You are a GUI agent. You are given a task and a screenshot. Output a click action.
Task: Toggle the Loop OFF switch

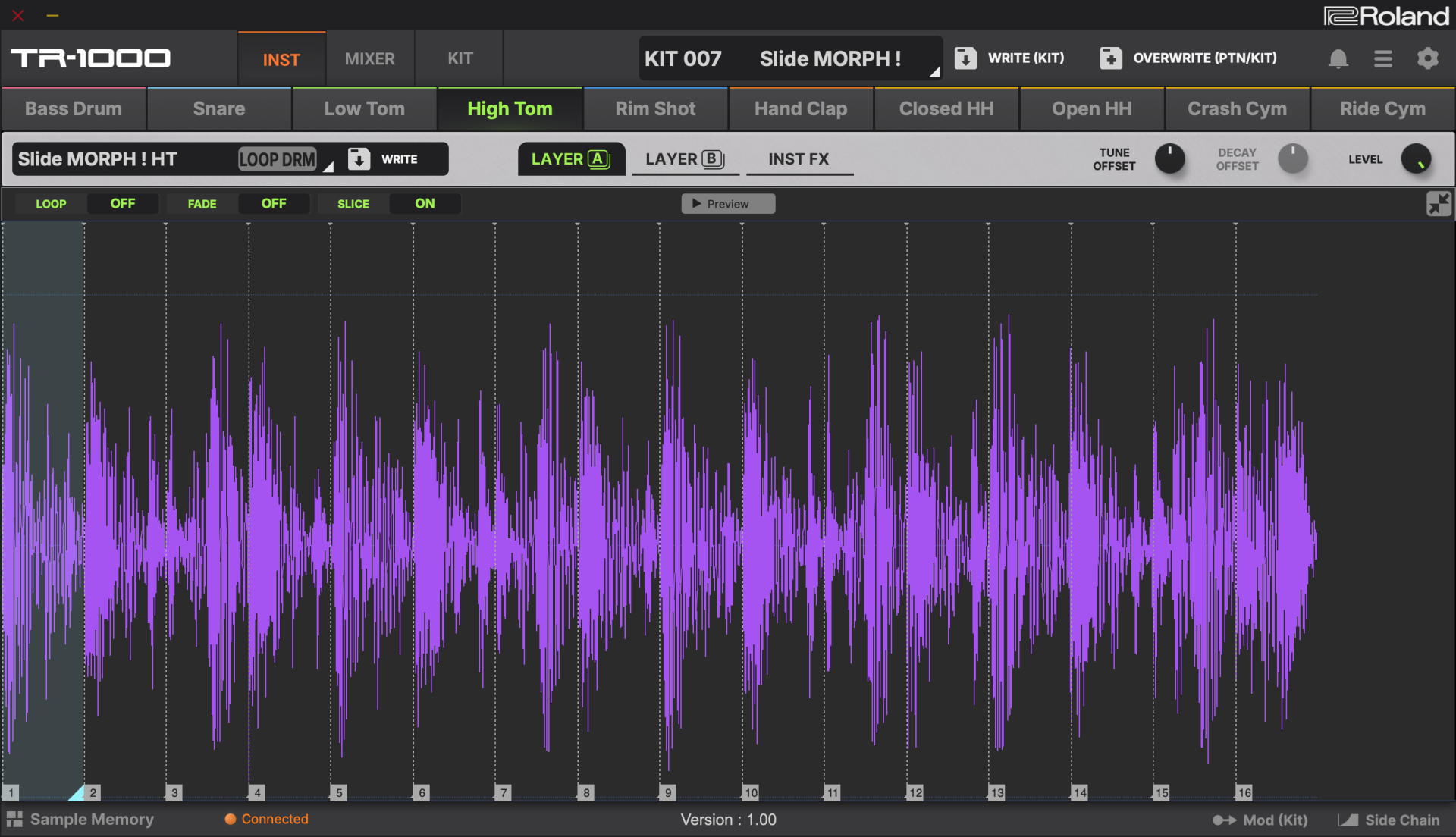pyautogui.click(x=122, y=204)
